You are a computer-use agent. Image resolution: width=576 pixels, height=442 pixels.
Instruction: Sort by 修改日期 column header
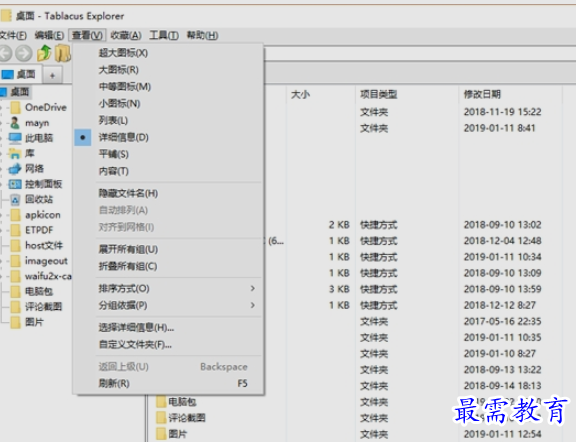click(510, 94)
